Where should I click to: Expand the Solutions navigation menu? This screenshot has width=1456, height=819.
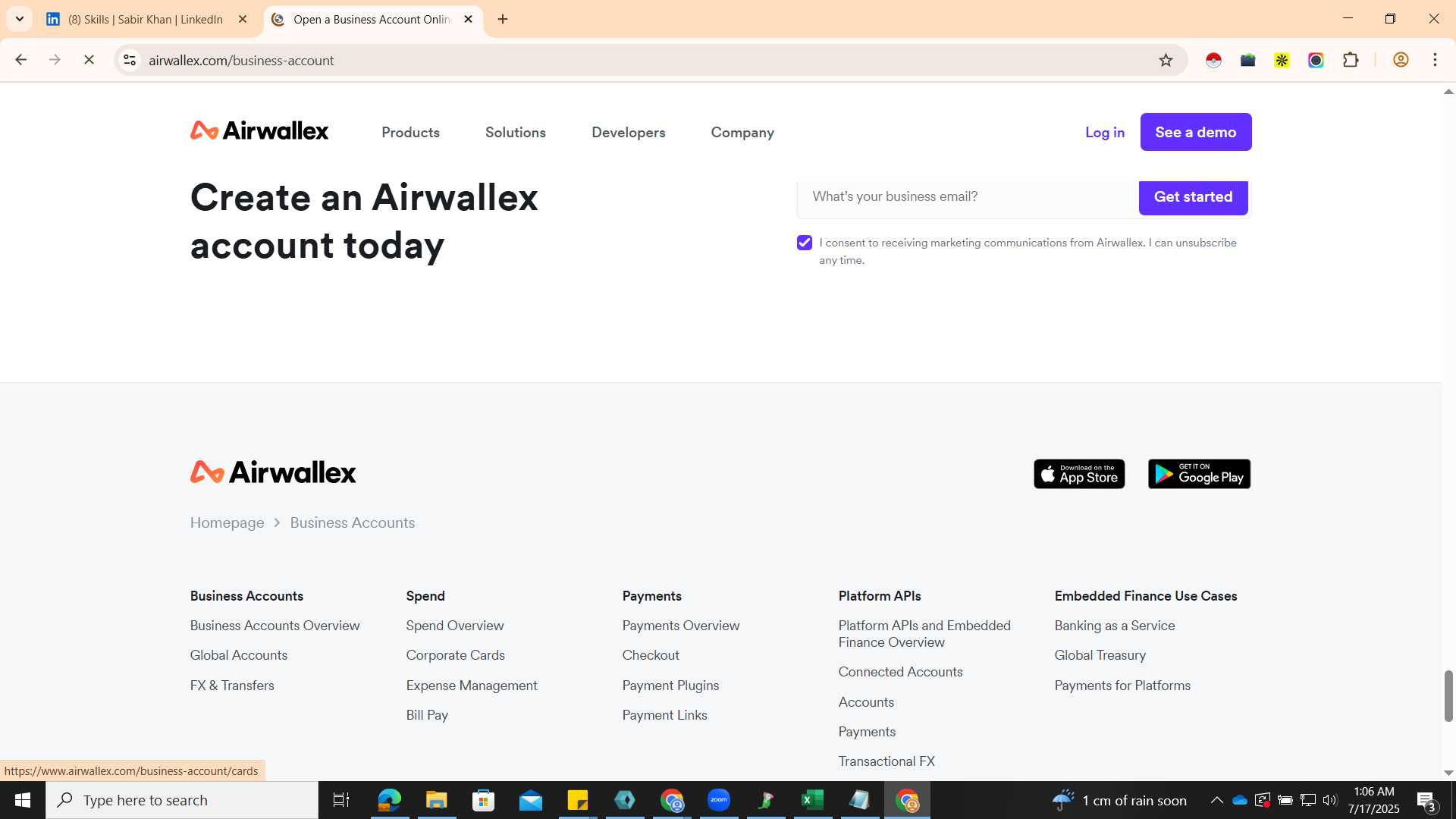tap(516, 132)
